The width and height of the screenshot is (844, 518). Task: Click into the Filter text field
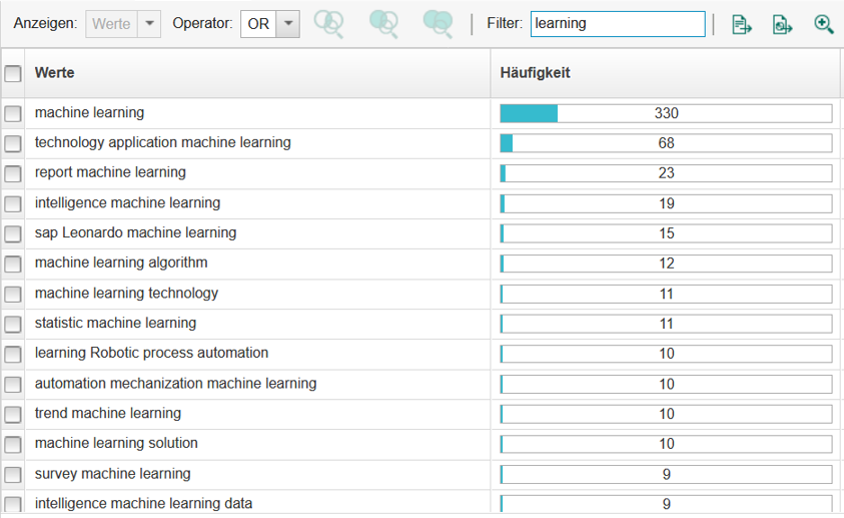[618, 24]
